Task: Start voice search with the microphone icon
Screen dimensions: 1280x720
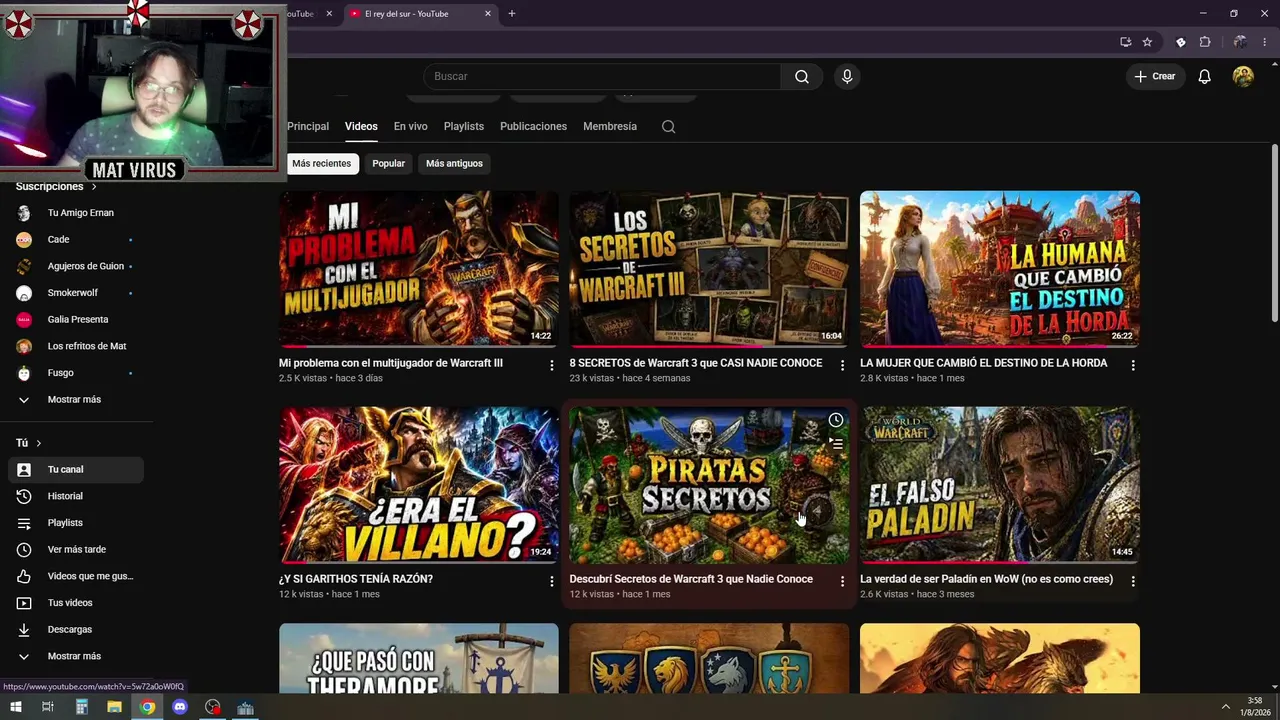Action: pos(847,77)
